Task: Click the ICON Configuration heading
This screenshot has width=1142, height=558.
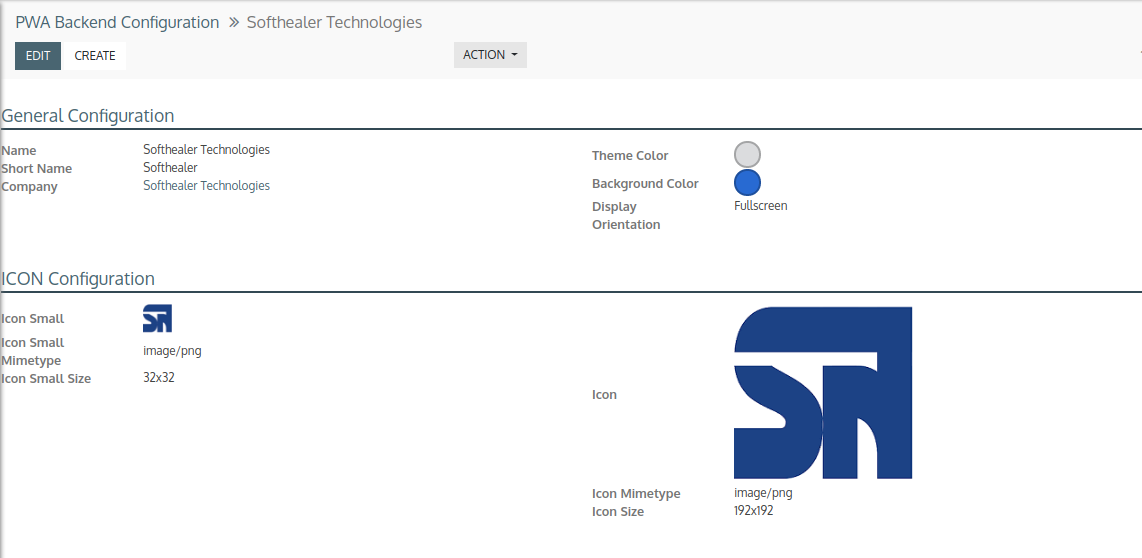Action: [78, 279]
